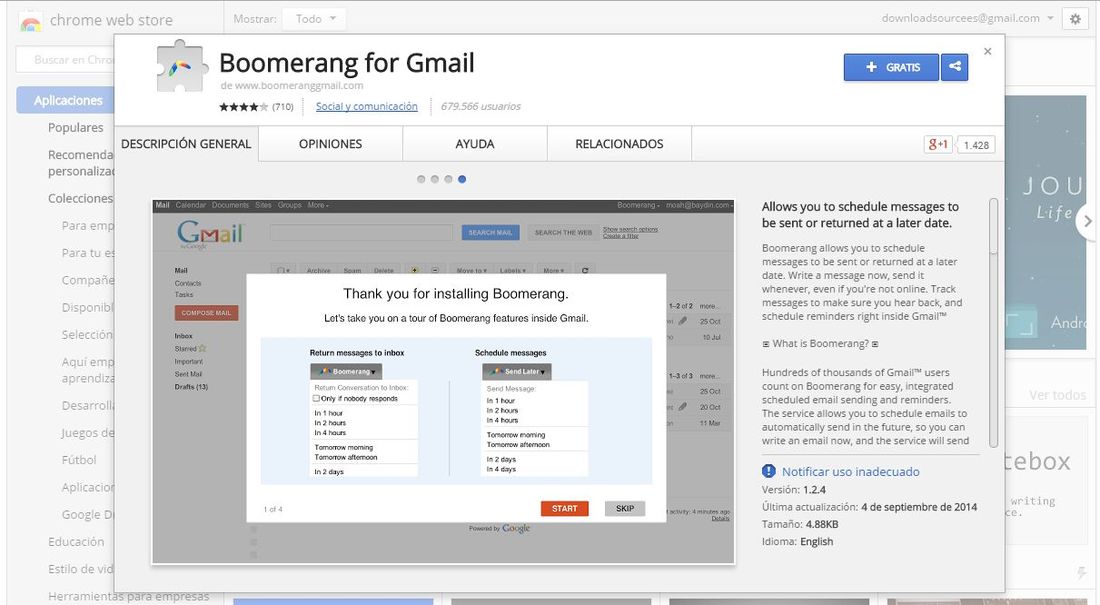Viewport: 1100px width, 605px height.
Task: Switch to the OPINIONES tab
Action: click(330, 144)
